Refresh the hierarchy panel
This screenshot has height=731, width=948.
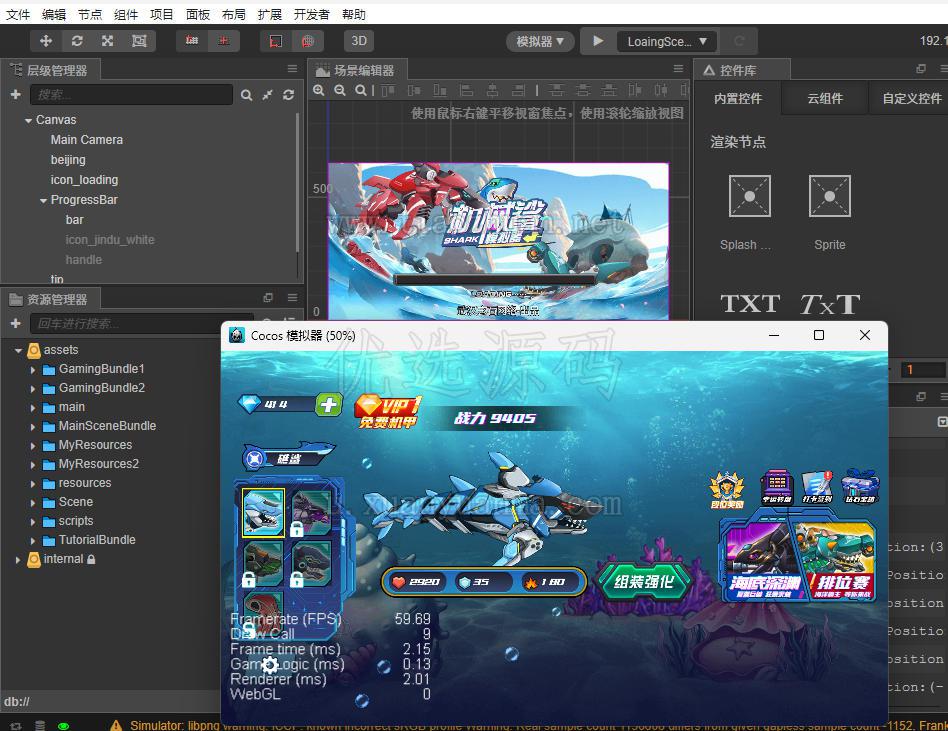click(x=288, y=95)
